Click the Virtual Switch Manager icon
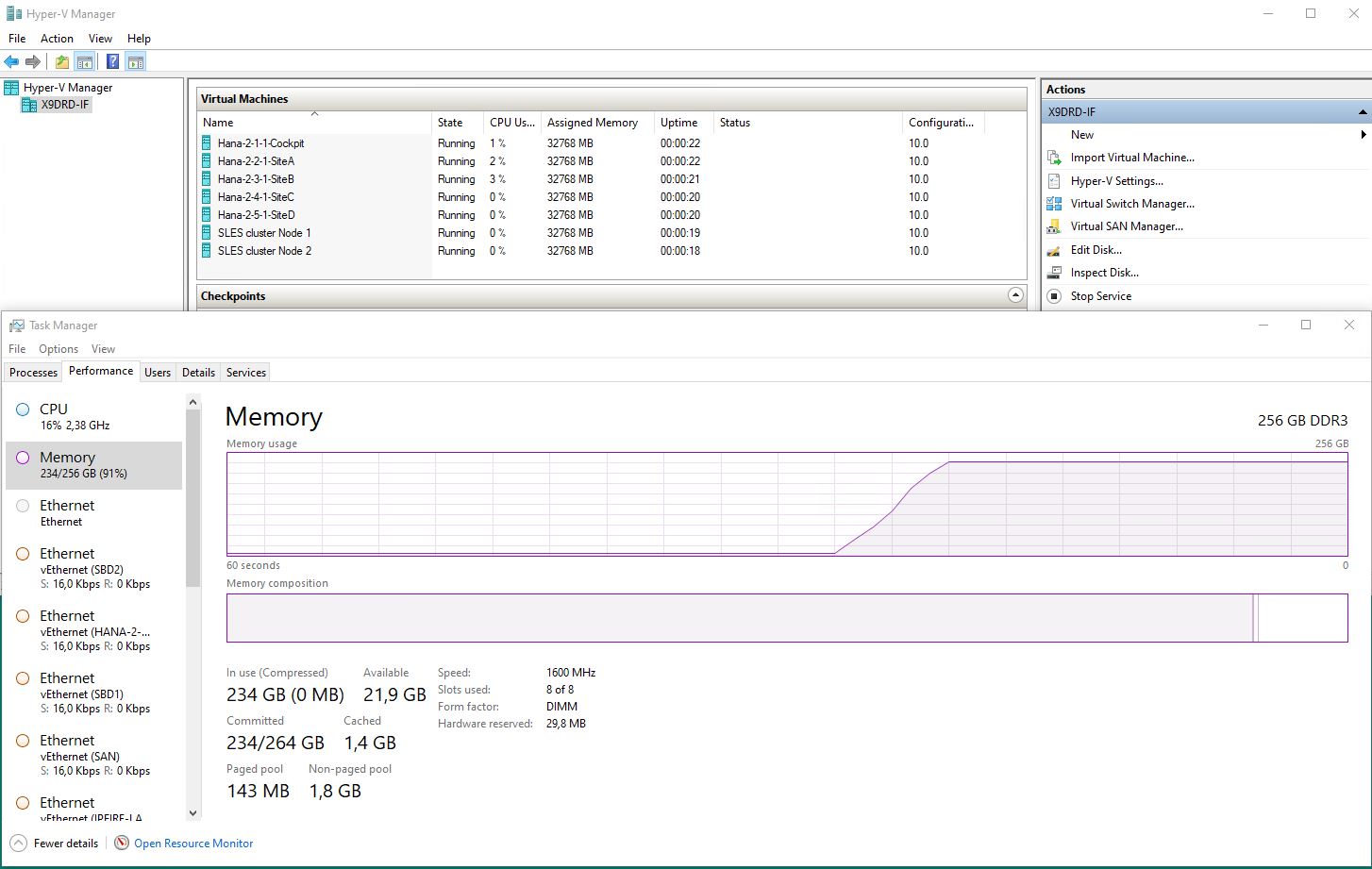1372x869 pixels. pos(1055,204)
